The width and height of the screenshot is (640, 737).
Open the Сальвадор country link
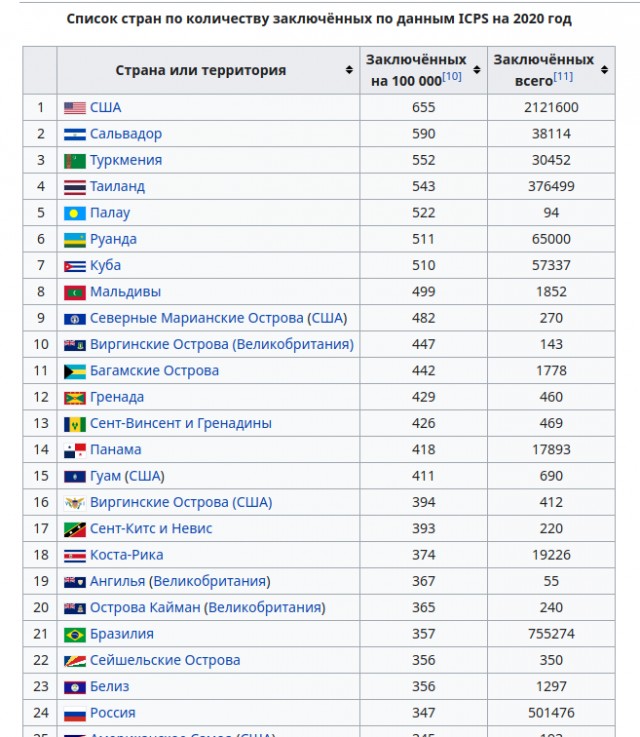(x=126, y=134)
